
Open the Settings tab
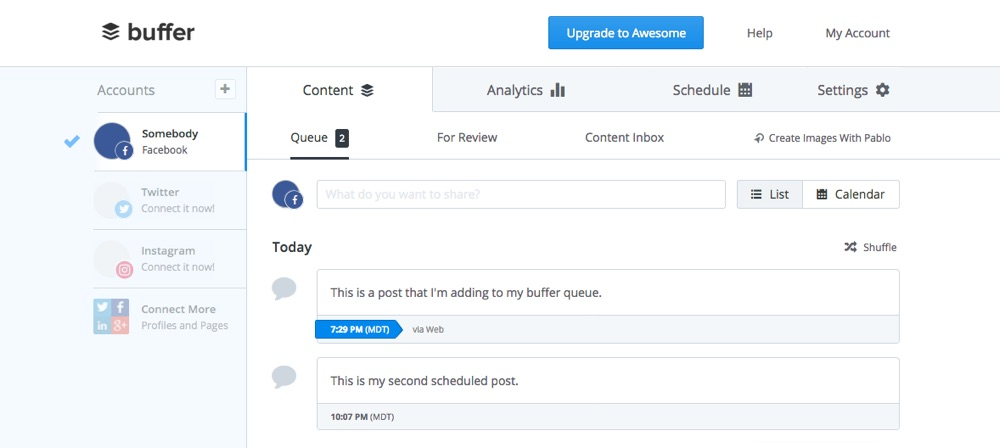click(x=853, y=90)
